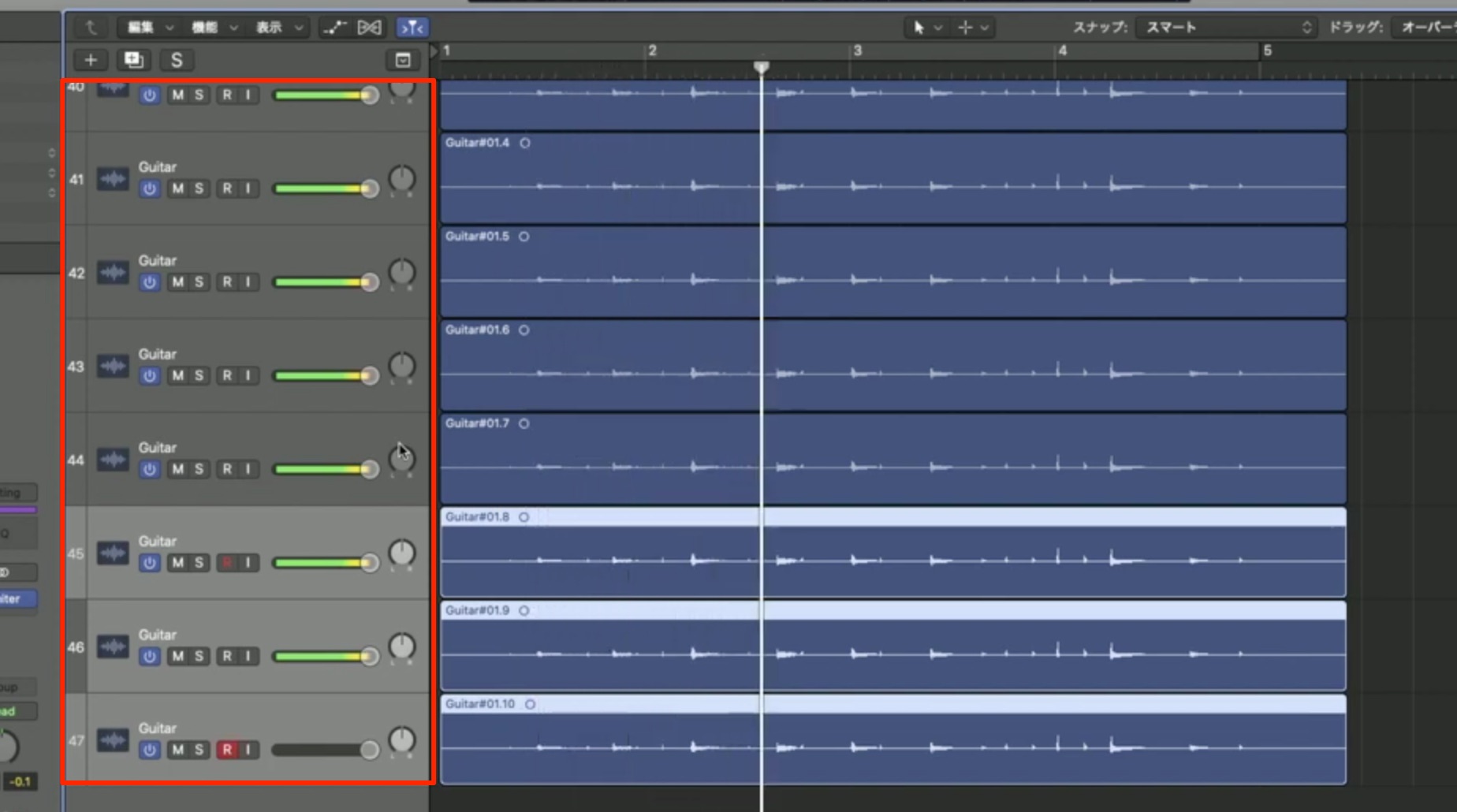Open the pointer tool dropdown
The image size is (1457, 812).
point(927,28)
